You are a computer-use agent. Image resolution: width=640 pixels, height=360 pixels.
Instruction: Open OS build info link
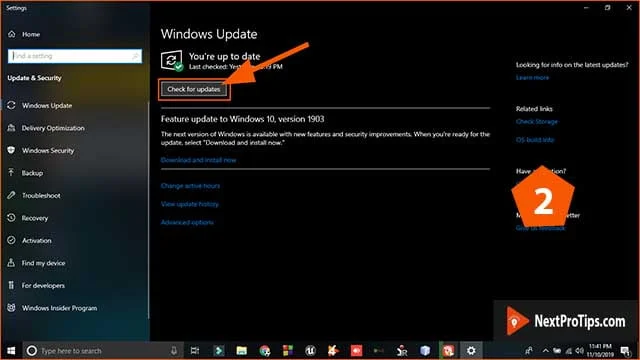click(535, 140)
